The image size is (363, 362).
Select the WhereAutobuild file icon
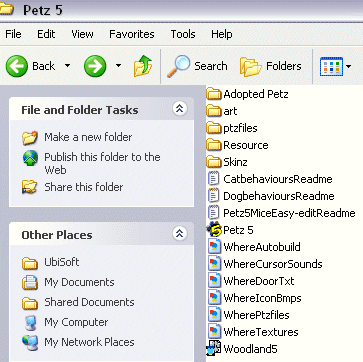coord(214,247)
